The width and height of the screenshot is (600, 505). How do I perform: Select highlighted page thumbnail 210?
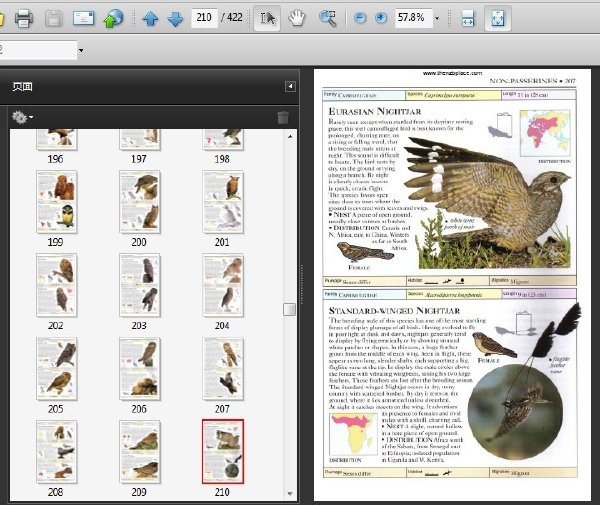tap(223, 452)
